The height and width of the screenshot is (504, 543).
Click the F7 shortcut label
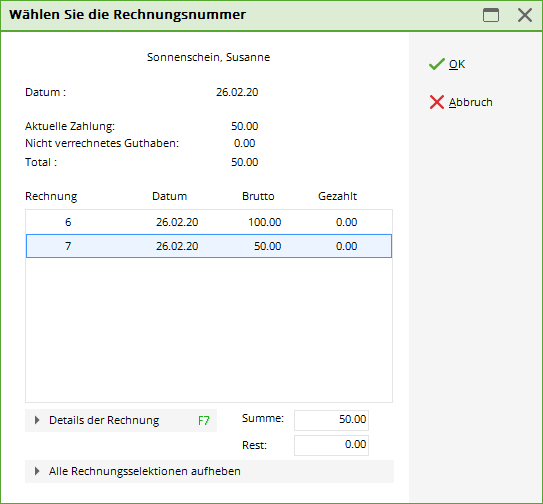click(204, 421)
